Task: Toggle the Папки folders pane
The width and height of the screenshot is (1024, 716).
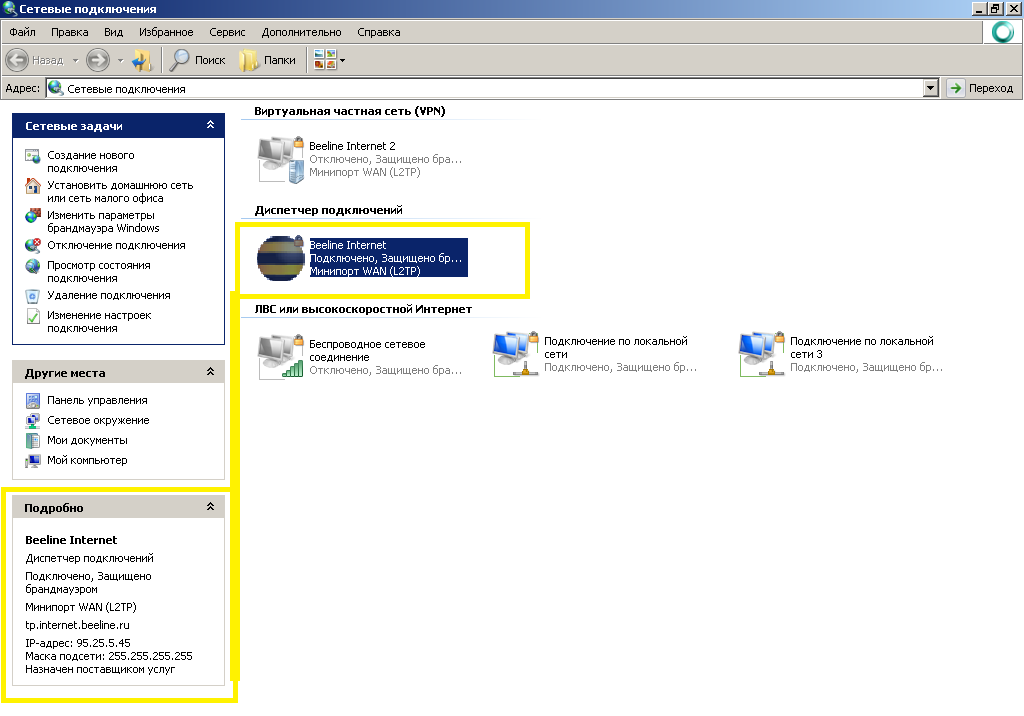Action: click(x=268, y=60)
